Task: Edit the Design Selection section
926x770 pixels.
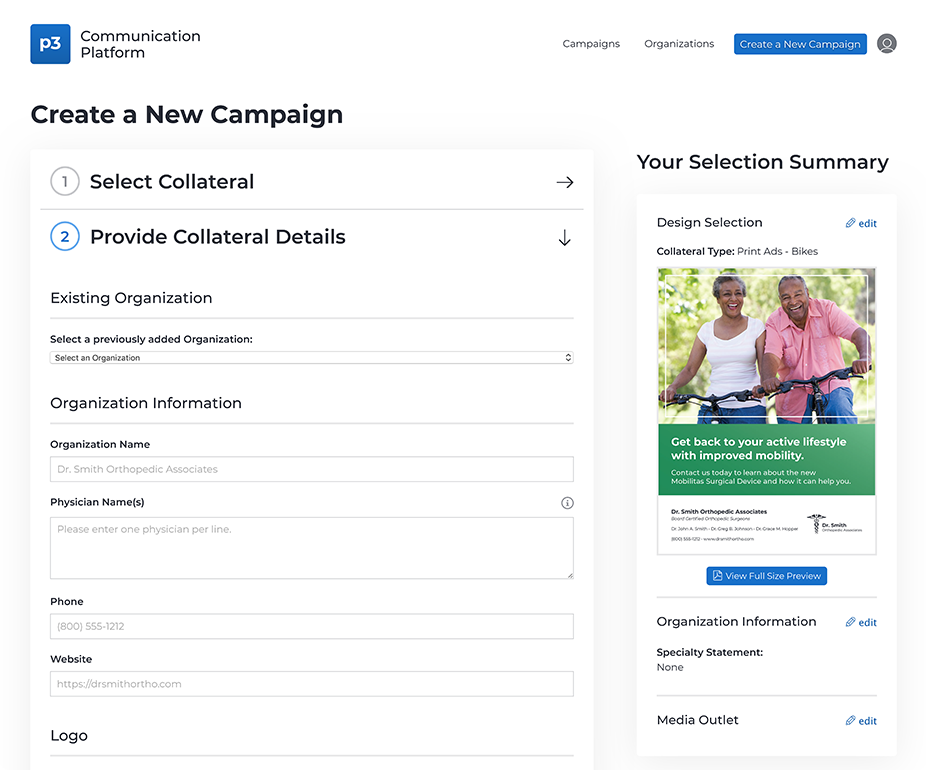Action: tap(861, 223)
